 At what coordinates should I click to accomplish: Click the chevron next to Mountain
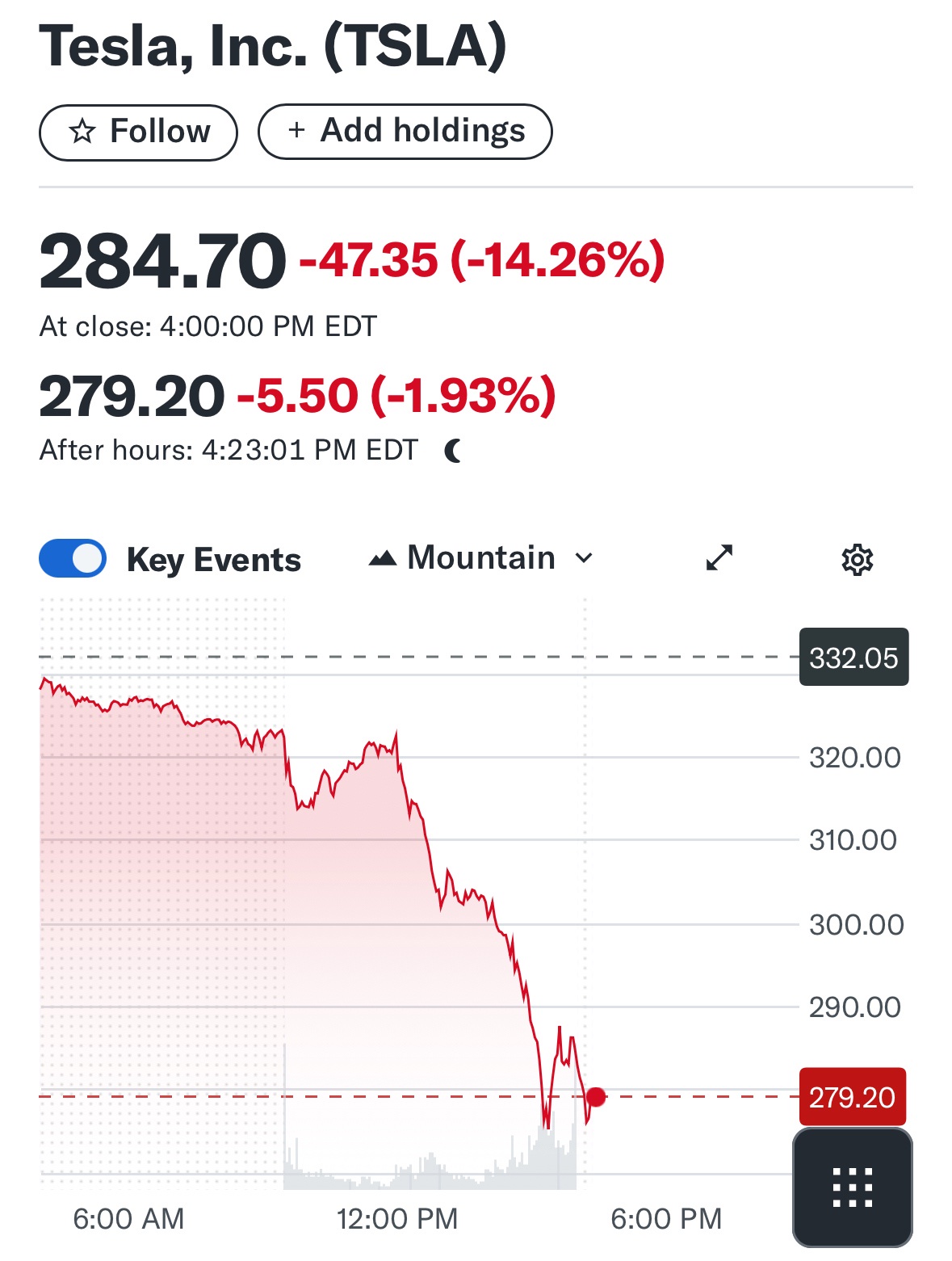(x=584, y=558)
